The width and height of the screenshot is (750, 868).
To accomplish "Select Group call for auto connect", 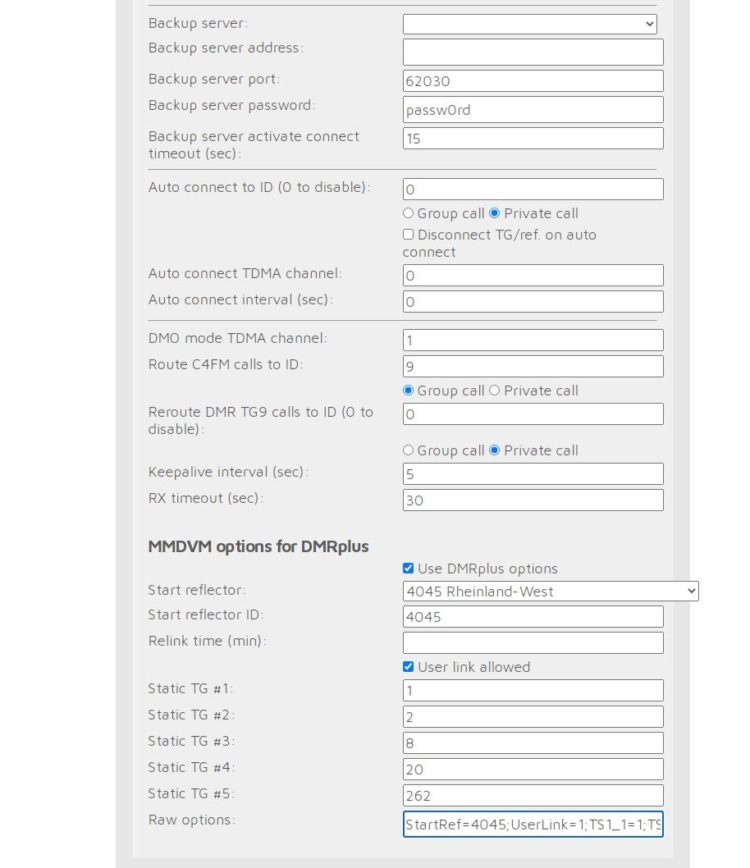I will pyautogui.click(x=409, y=213).
